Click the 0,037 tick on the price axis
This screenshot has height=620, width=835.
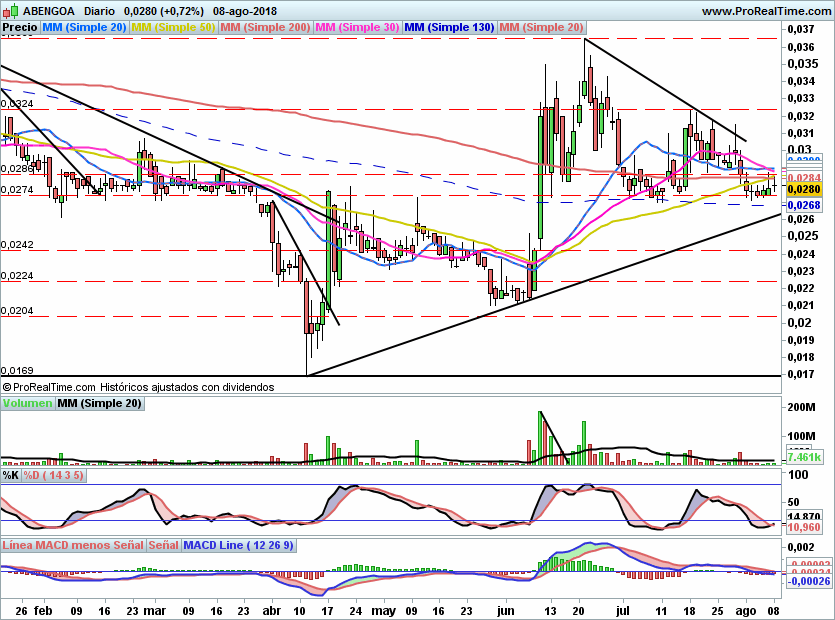800,29
